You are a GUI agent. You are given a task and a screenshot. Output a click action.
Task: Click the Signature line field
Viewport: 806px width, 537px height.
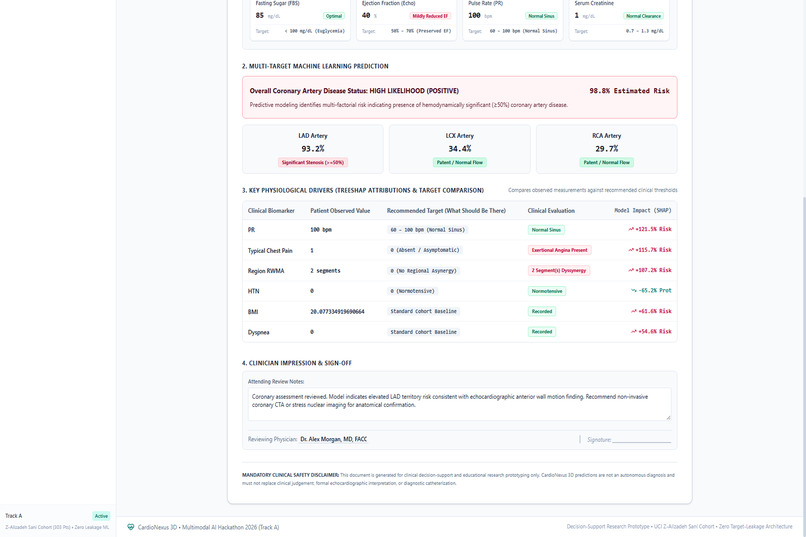click(x=641, y=439)
